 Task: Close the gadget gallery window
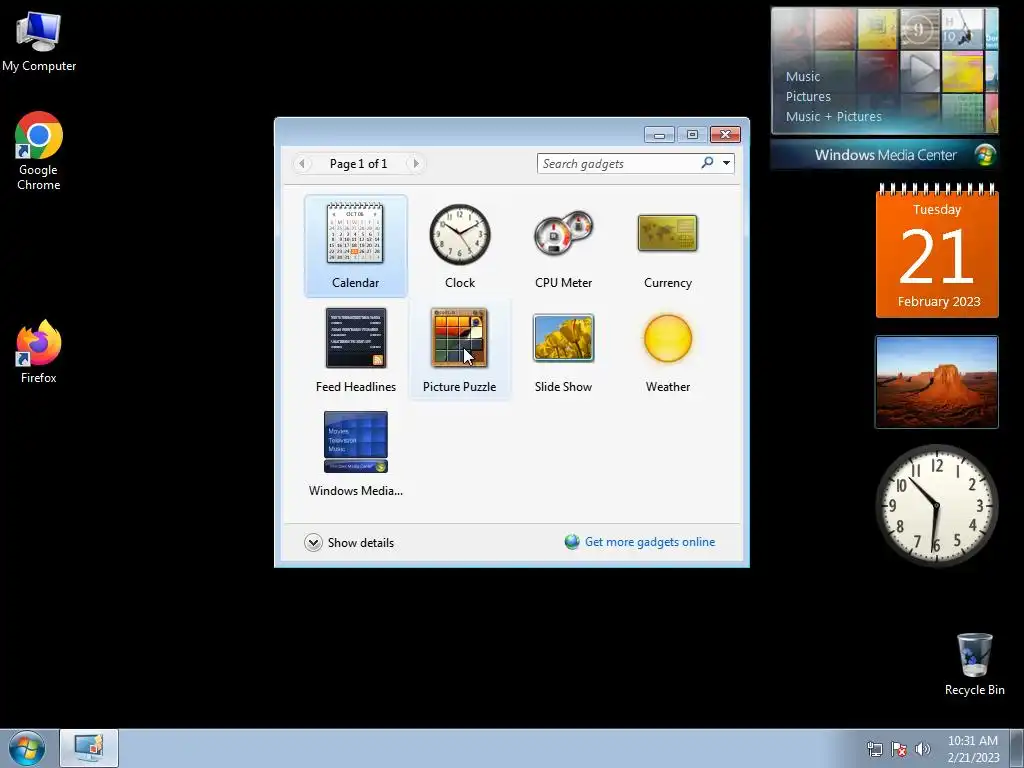[x=725, y=135]
